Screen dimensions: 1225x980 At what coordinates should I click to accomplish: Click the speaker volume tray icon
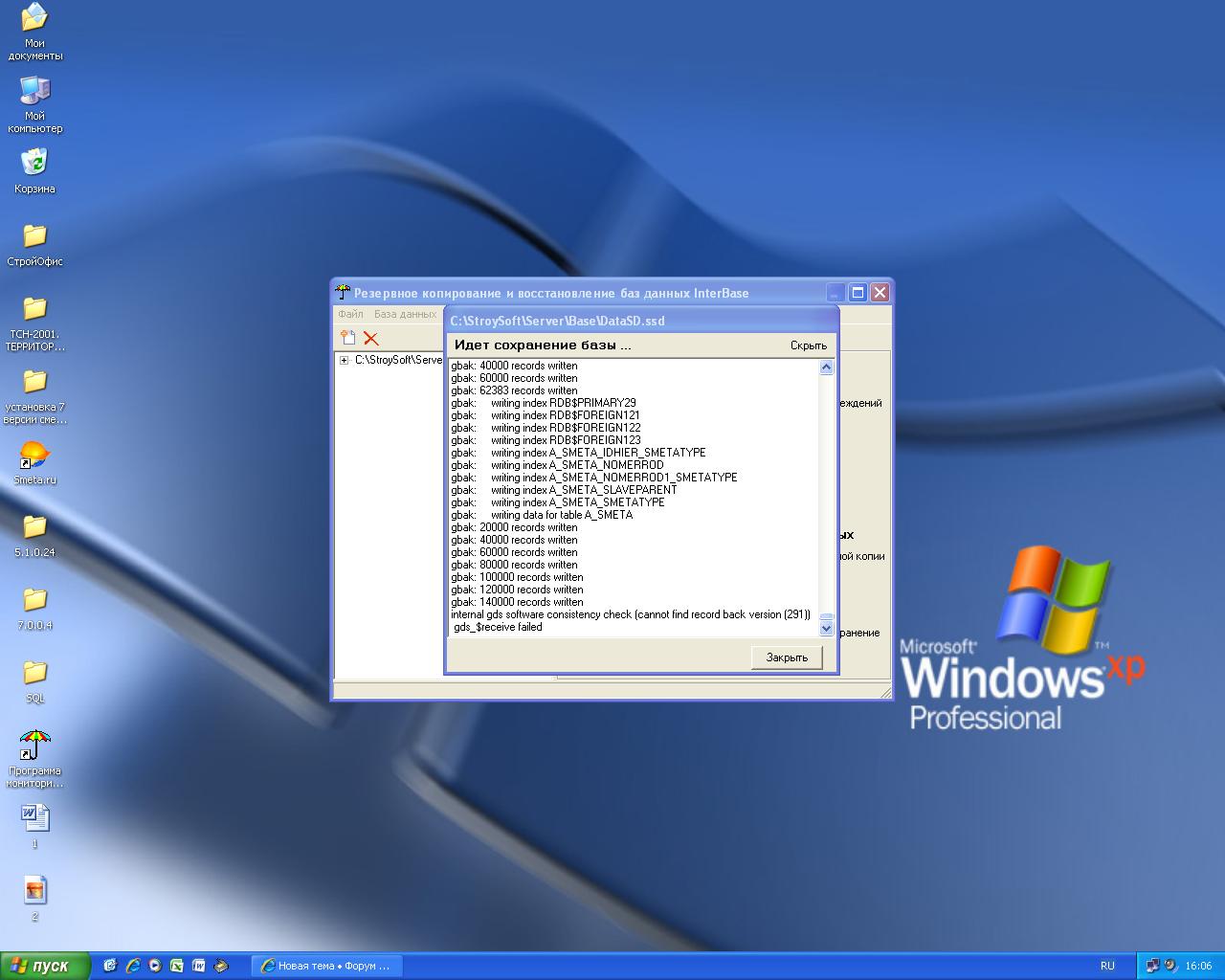pyautogui.click(x=1169, y=966)
